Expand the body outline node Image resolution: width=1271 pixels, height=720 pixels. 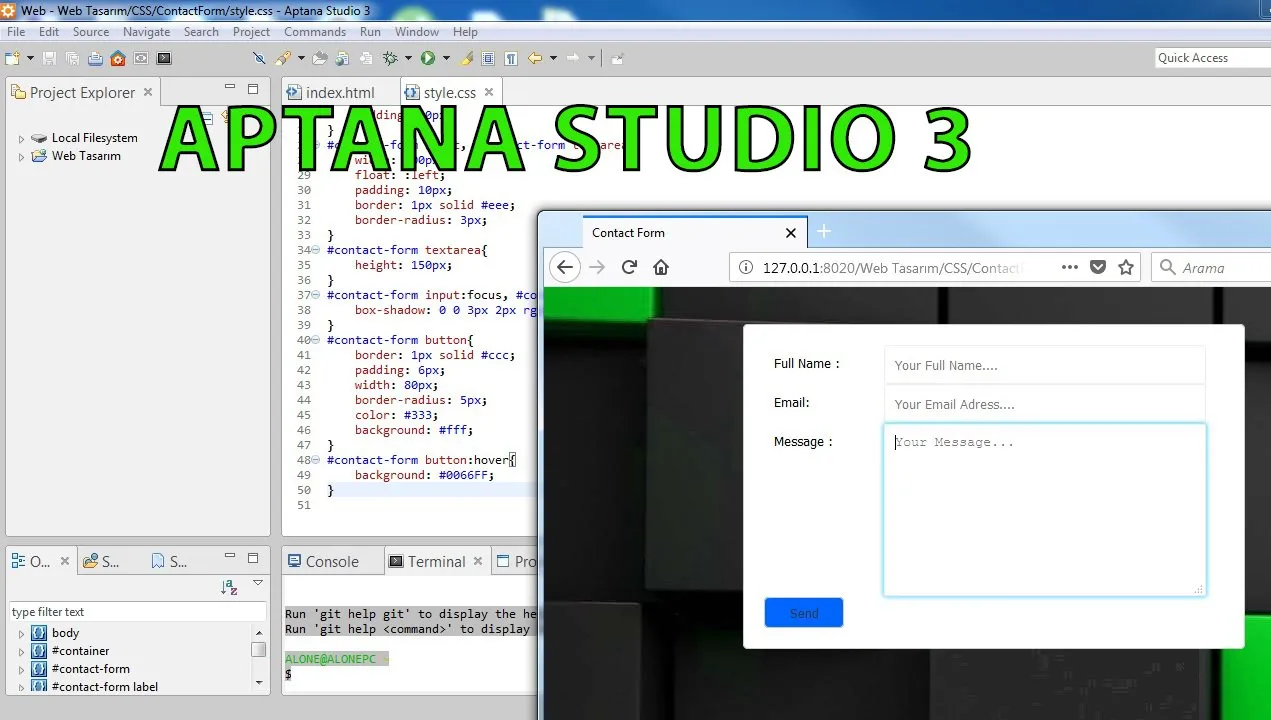point(21,634)
